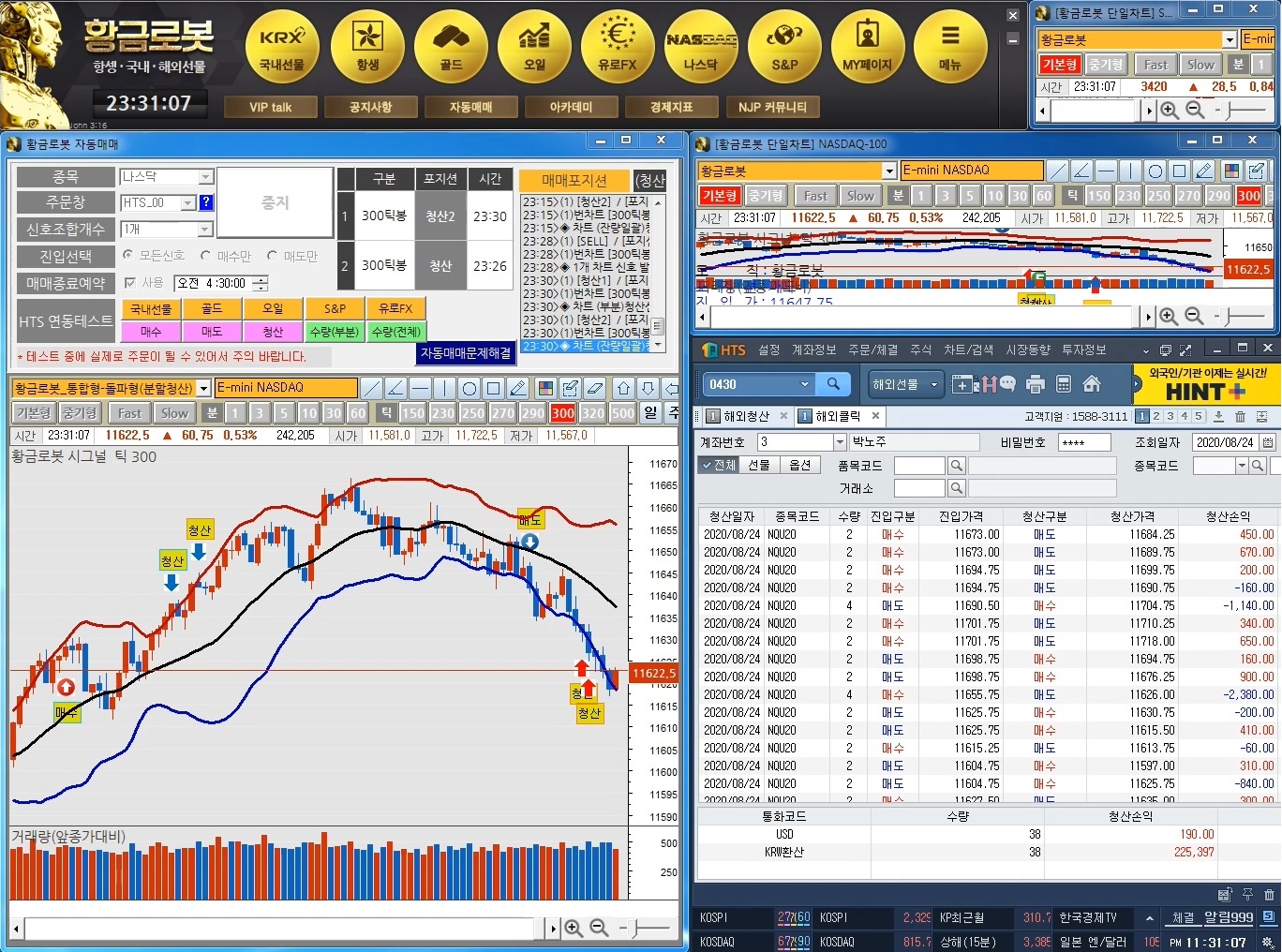Select the diagonal line drawing tool in main chart
Screen dimensions: 1282x952
point(372,388)
